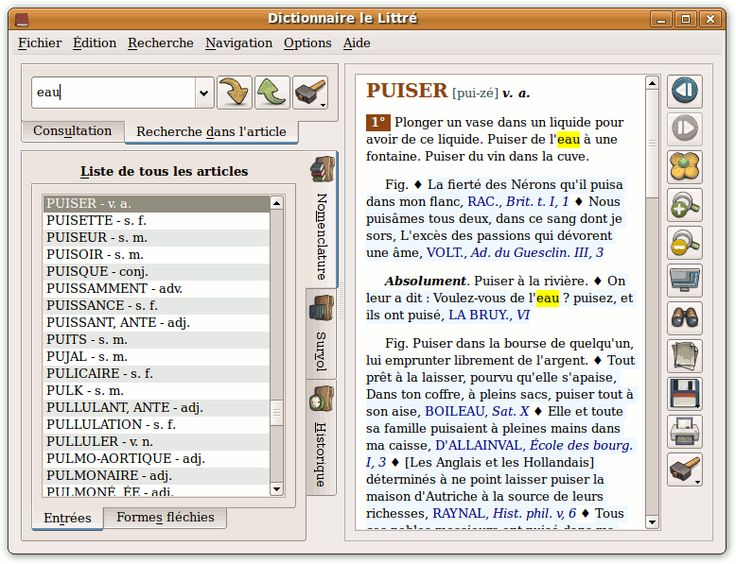Open the Recherche menu
The height and width of the screenshot is (564, 736).
161,43
